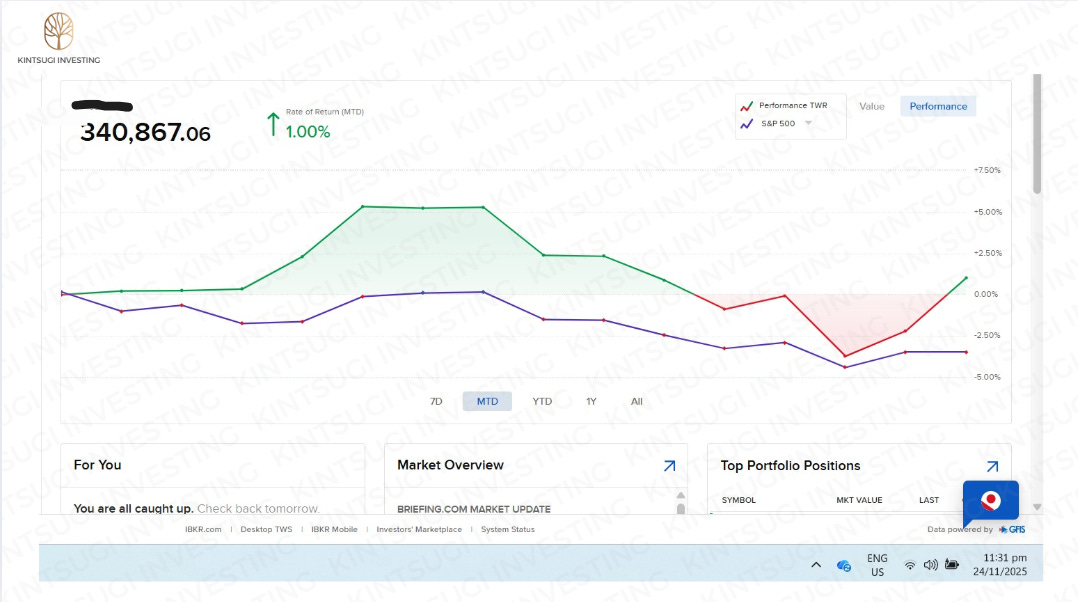The width and height of the screenshot is (1078, 602).
Task: Click the BRIEFING.COM MARKET UPDATE heading
Action: 474,509
